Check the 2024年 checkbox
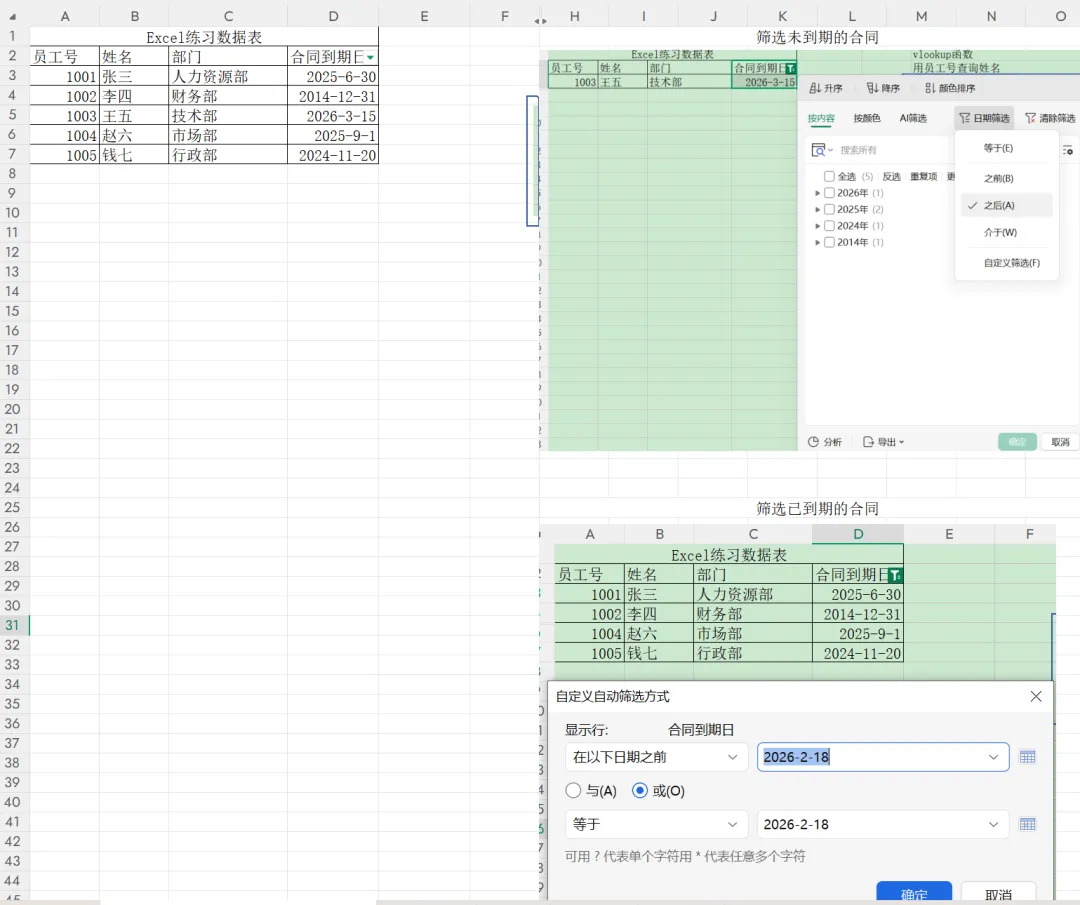1080x905 pixels. 829,226
